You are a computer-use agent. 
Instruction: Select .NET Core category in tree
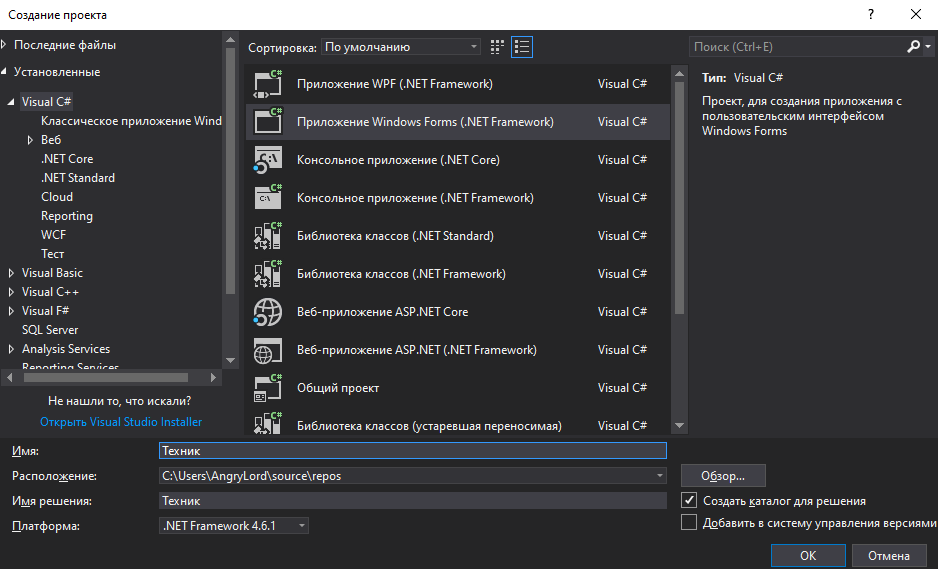click(67, 159)
